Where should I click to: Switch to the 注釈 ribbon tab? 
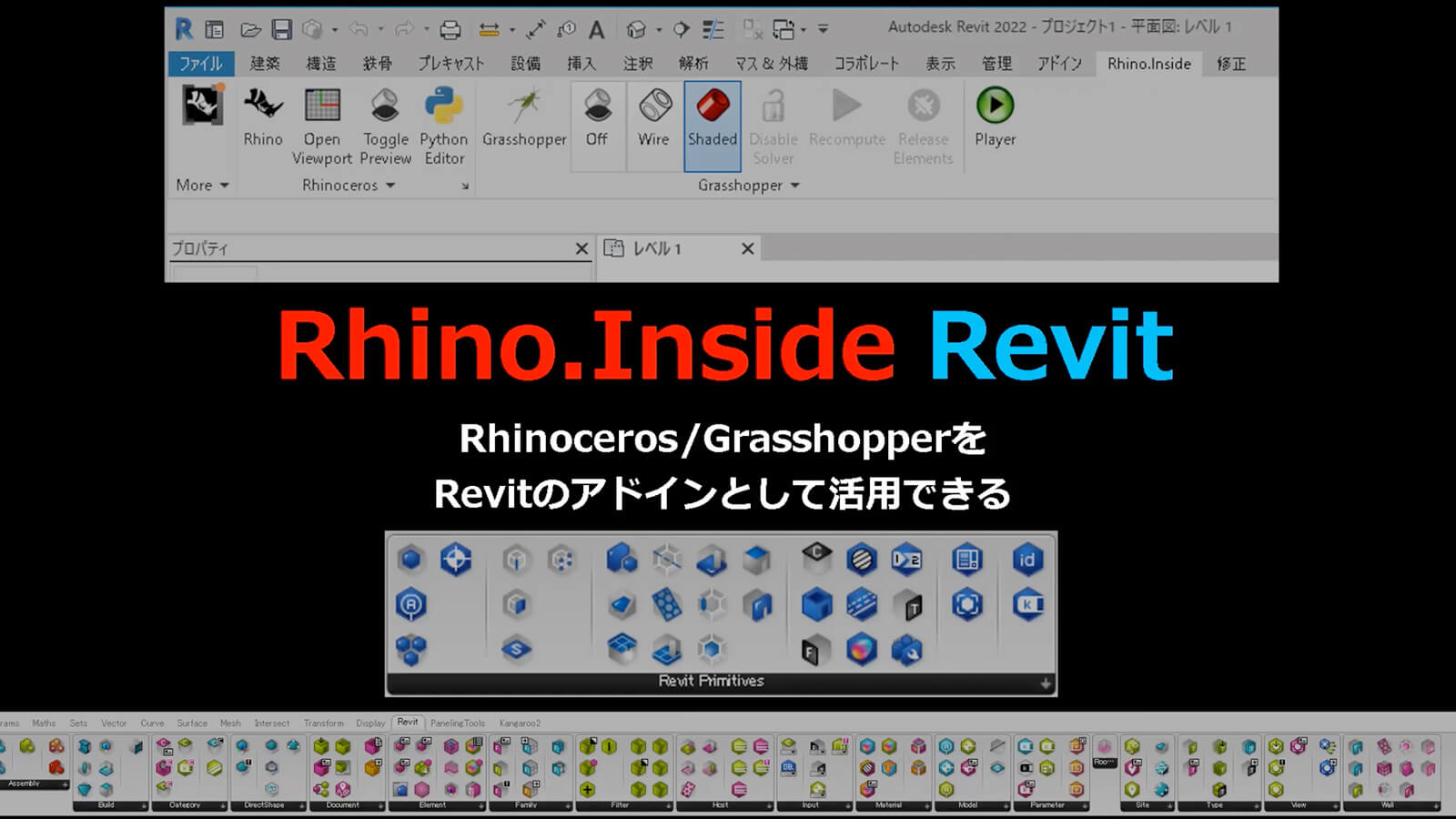[638, 64]
